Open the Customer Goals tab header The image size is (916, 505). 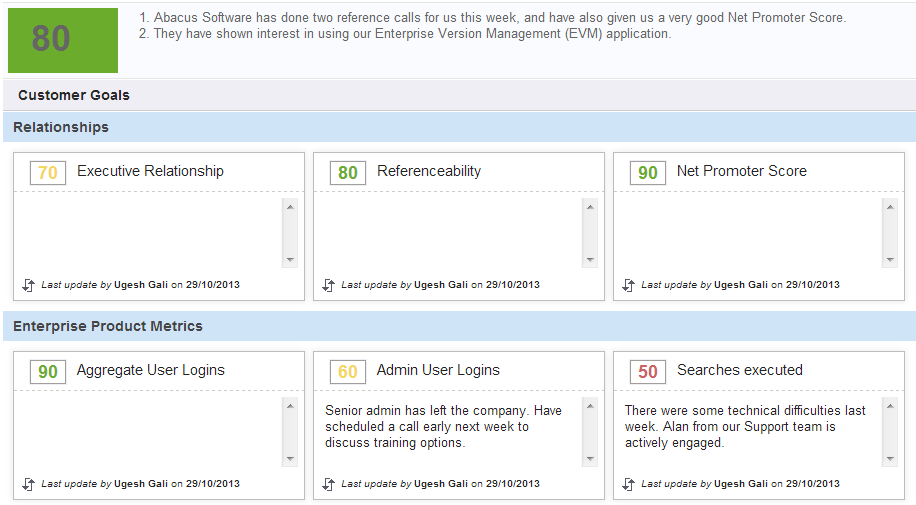tap(74, 95)
